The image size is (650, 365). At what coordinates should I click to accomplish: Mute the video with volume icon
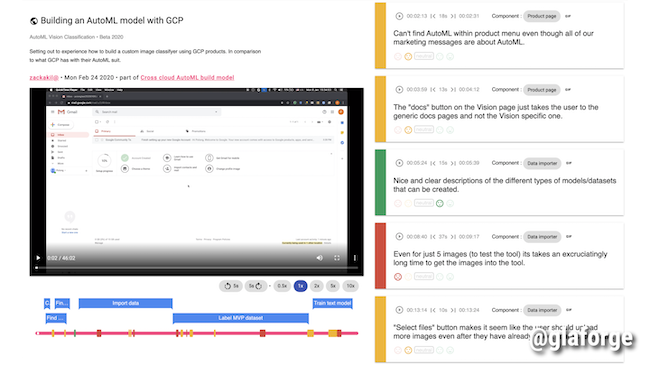(320, 258)
